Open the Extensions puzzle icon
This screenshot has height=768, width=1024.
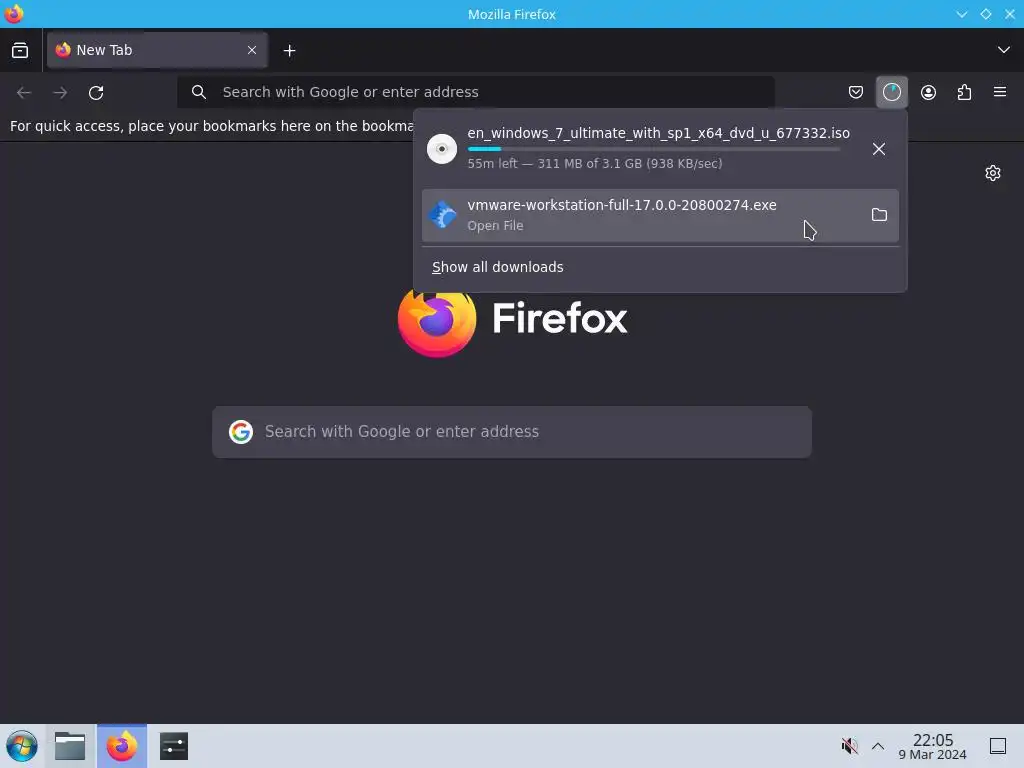[x=964, y=92]
